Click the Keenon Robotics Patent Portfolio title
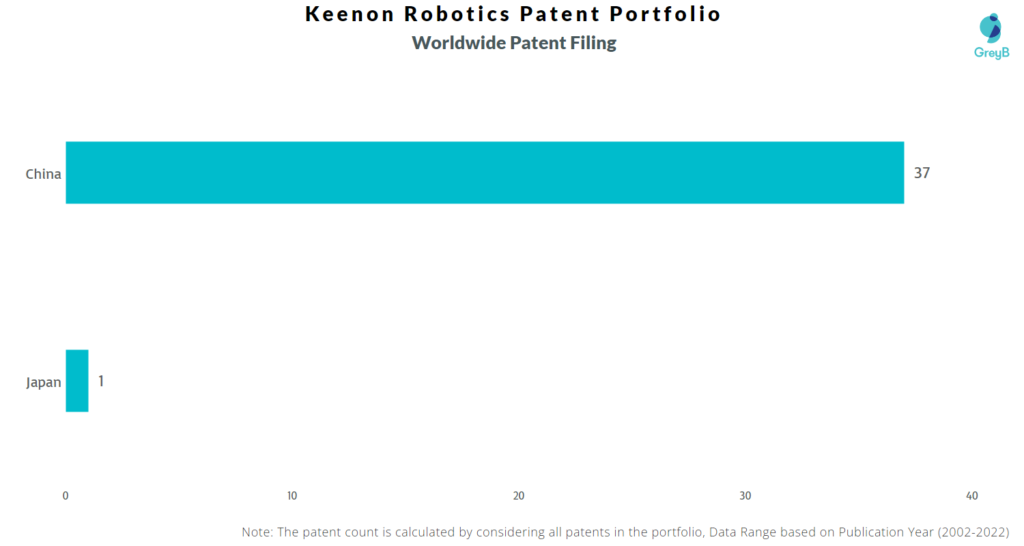1024x546 pixels. coord(513,14)
